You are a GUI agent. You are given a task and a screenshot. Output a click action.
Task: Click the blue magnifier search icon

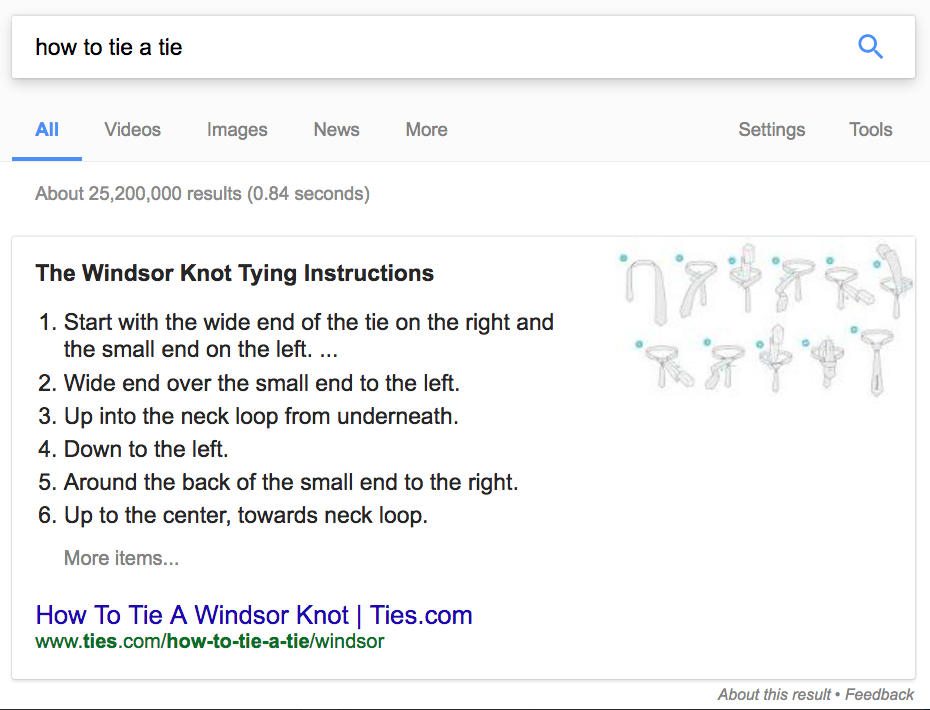point(870,47)
